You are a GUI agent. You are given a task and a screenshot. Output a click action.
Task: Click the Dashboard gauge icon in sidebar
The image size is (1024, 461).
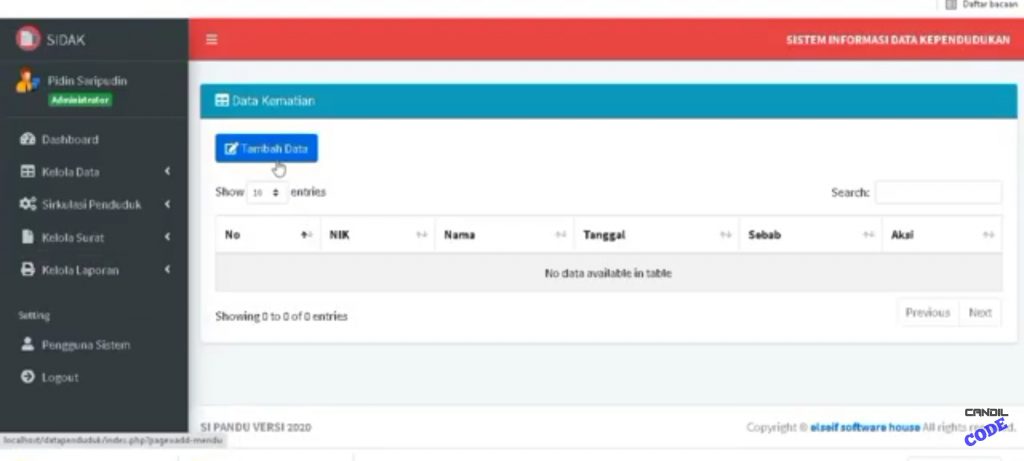(x=28, y=140)
